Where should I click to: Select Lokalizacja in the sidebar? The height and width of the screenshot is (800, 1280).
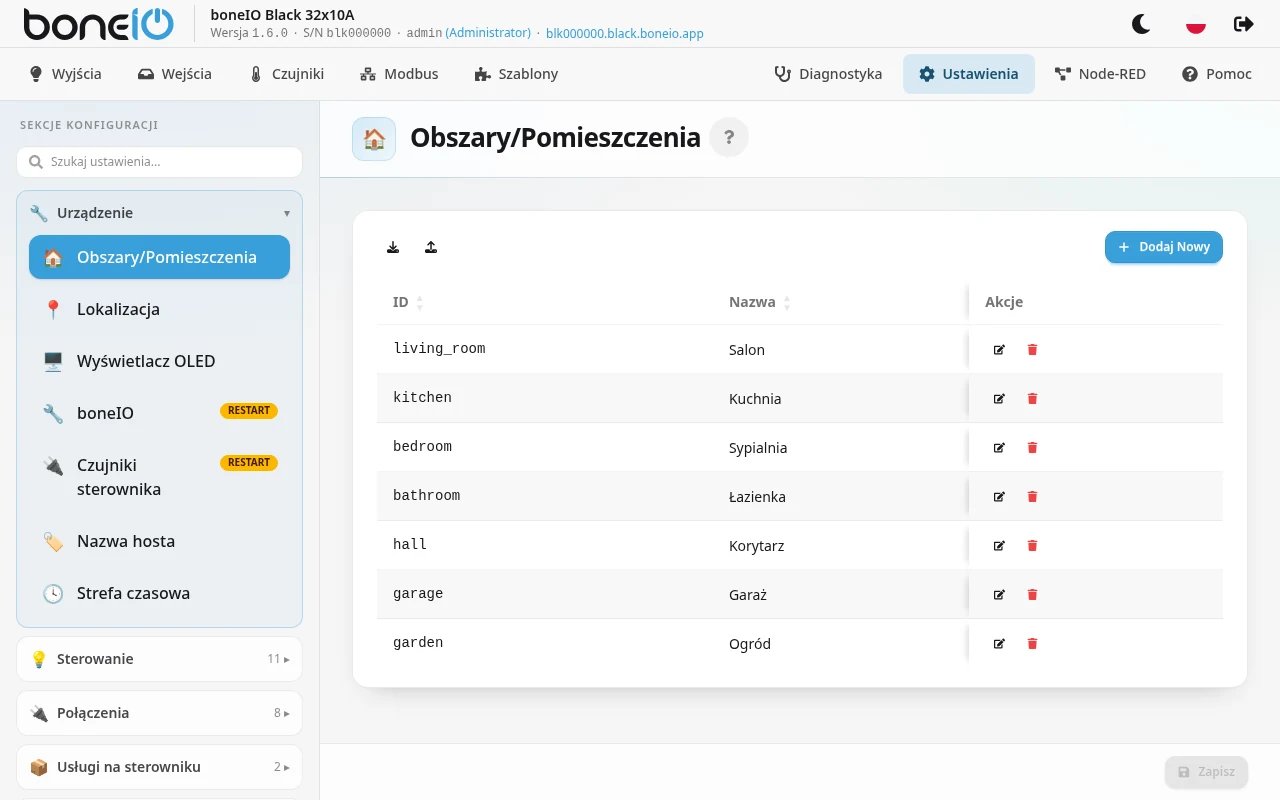[159, 309]
